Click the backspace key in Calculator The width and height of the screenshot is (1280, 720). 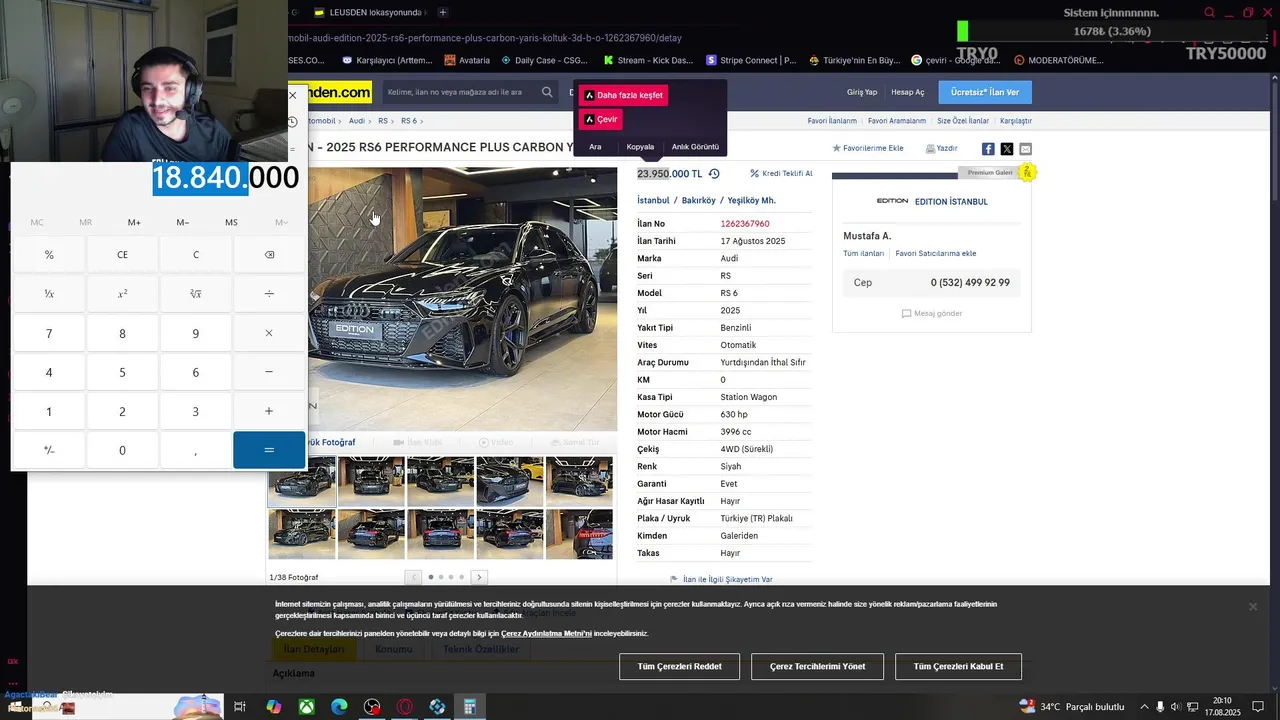click(x=269, y=255)
